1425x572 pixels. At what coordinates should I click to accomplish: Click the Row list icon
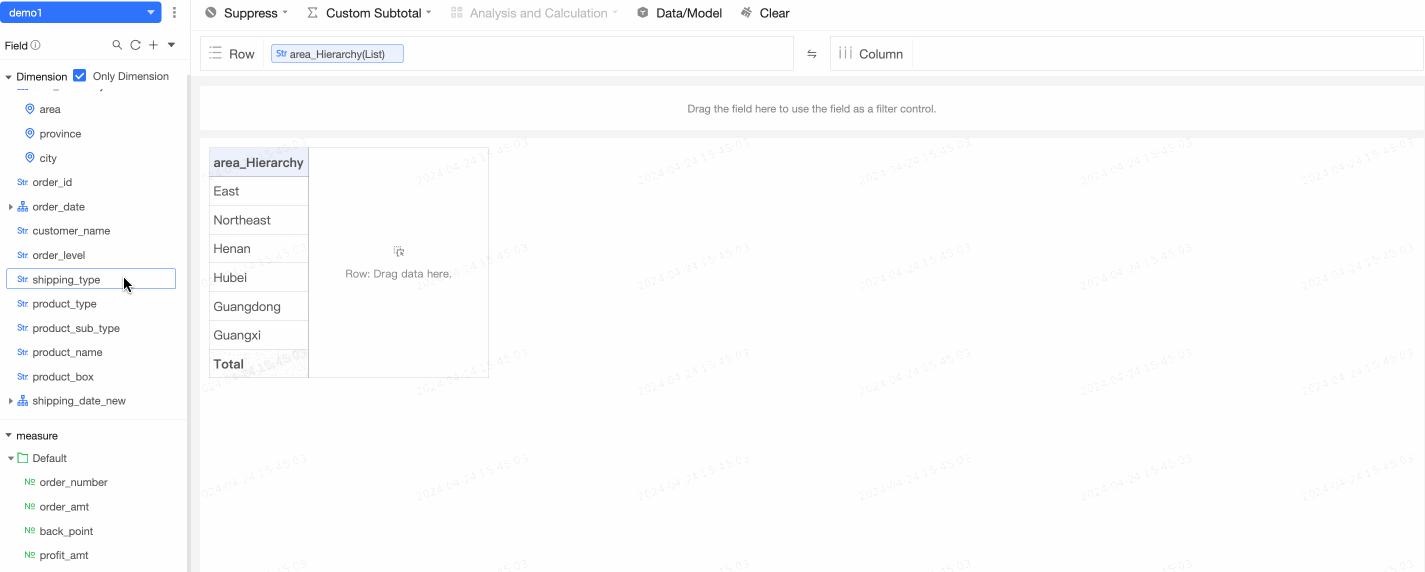pyautogui.click(x=215, y=54)
